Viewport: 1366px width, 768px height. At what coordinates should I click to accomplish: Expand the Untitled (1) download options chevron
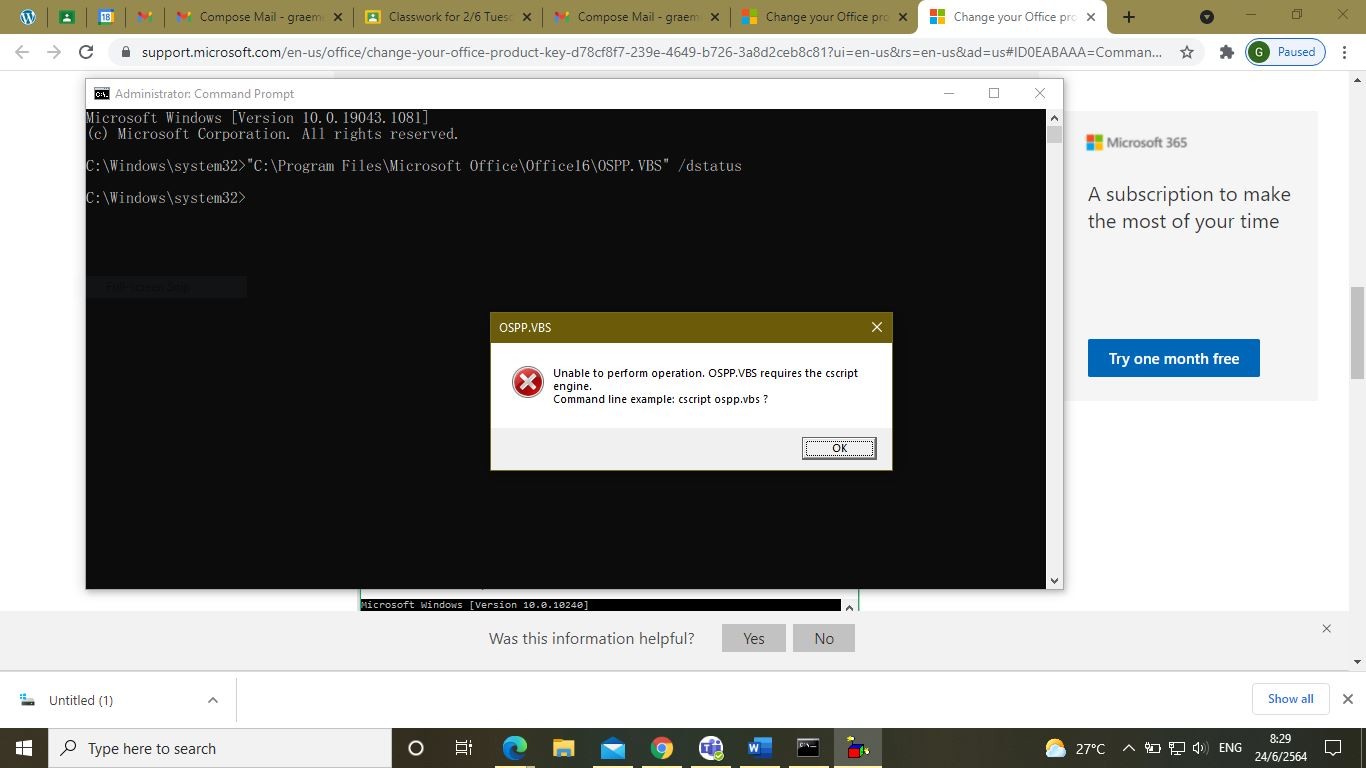212,700
